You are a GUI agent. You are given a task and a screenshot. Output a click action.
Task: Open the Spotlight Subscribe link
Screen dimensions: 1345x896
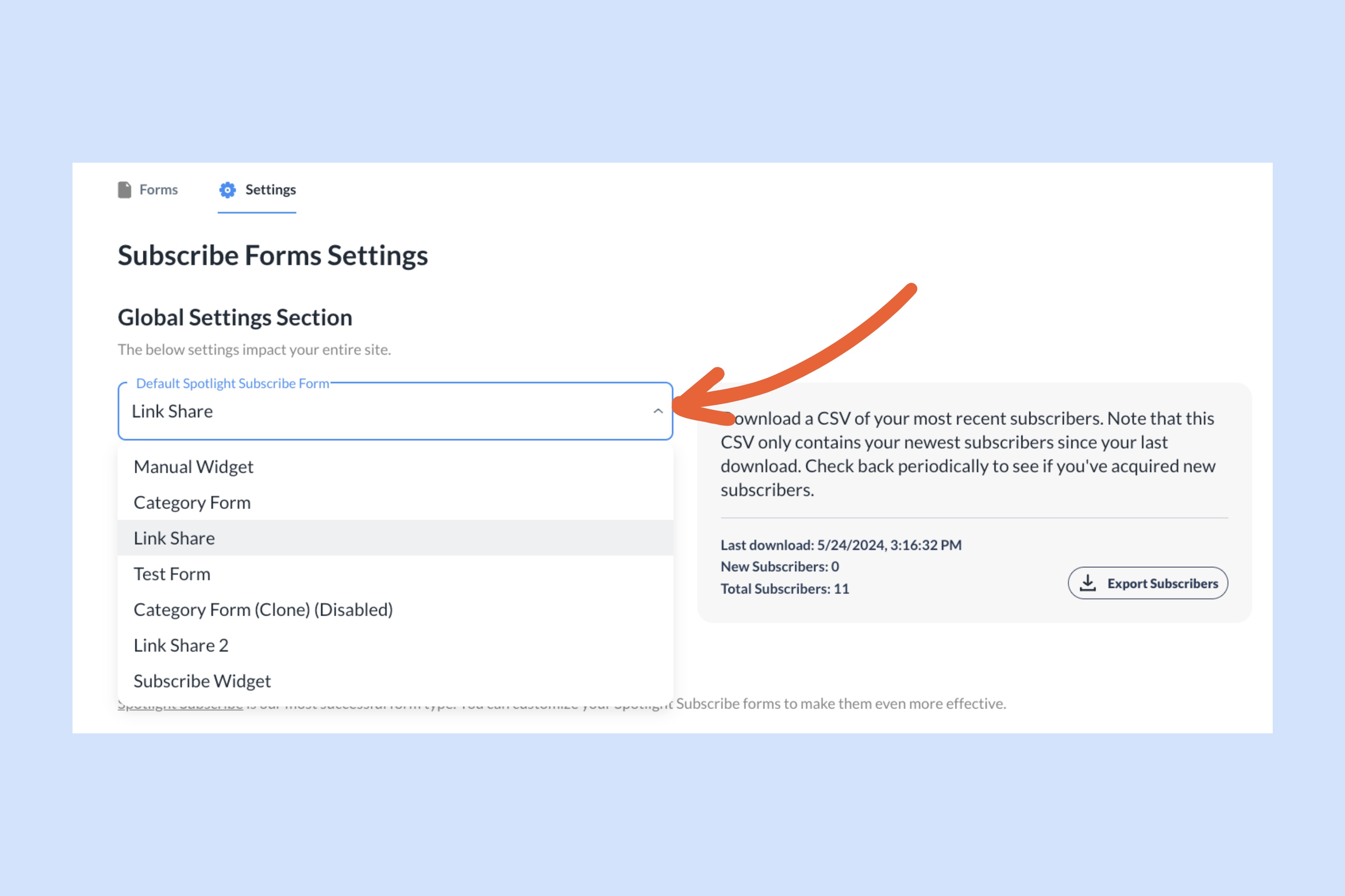pos(179,704)
